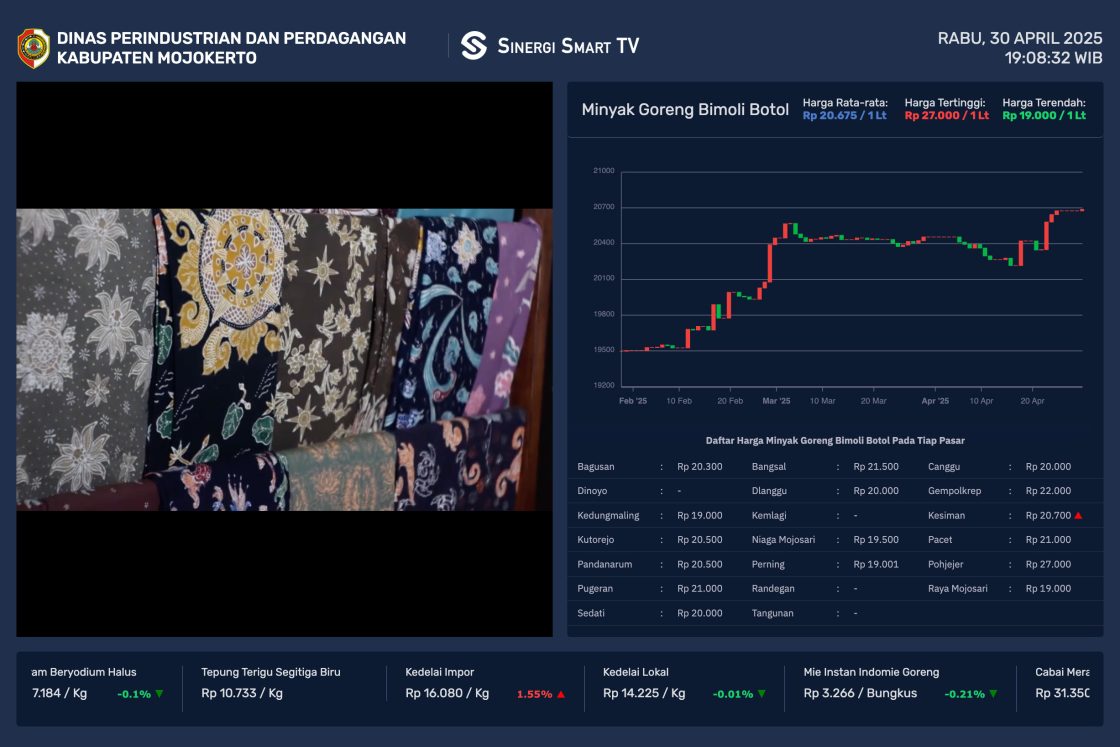This screenshot has width=1120, height=747.
Task: Click the "Kedelai Lokal" ticker label
Action: tap(636, 672)
